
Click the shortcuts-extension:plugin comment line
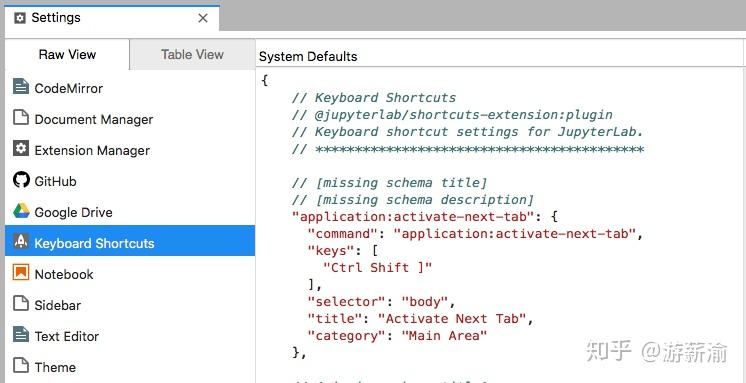[452, 115]
